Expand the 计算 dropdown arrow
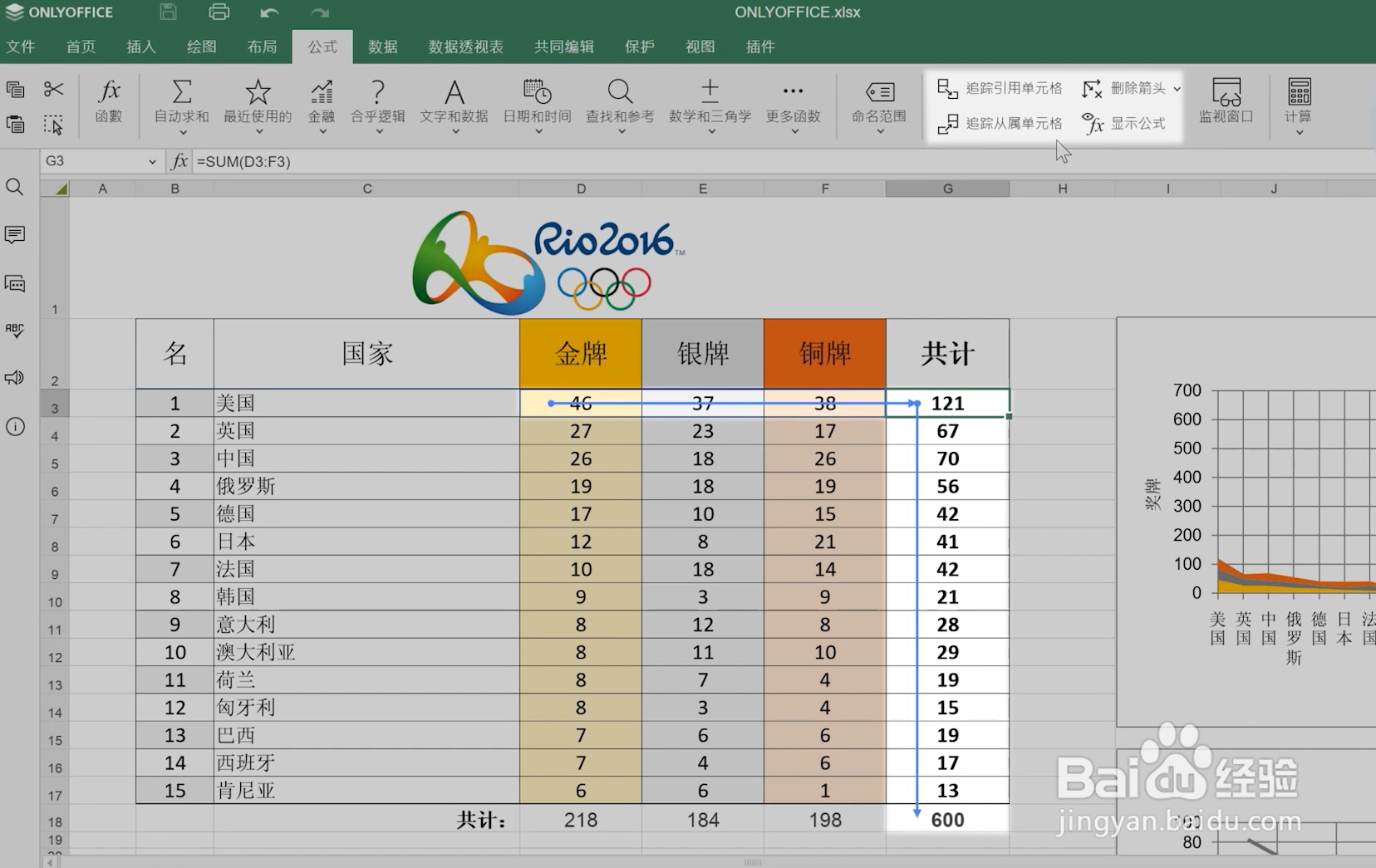The height and width of the screenshot is (868, 1376). 1300,132
